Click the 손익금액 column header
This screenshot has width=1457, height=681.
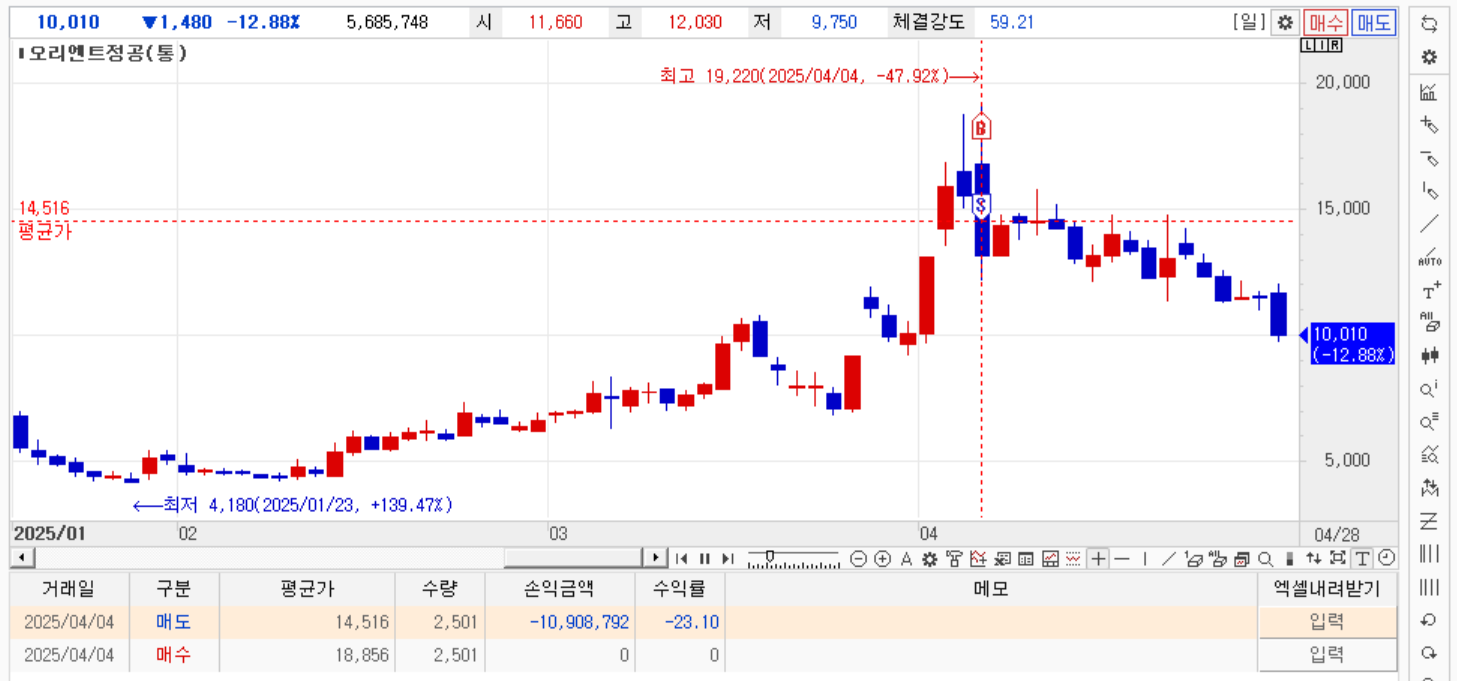(x=559, y=588)
